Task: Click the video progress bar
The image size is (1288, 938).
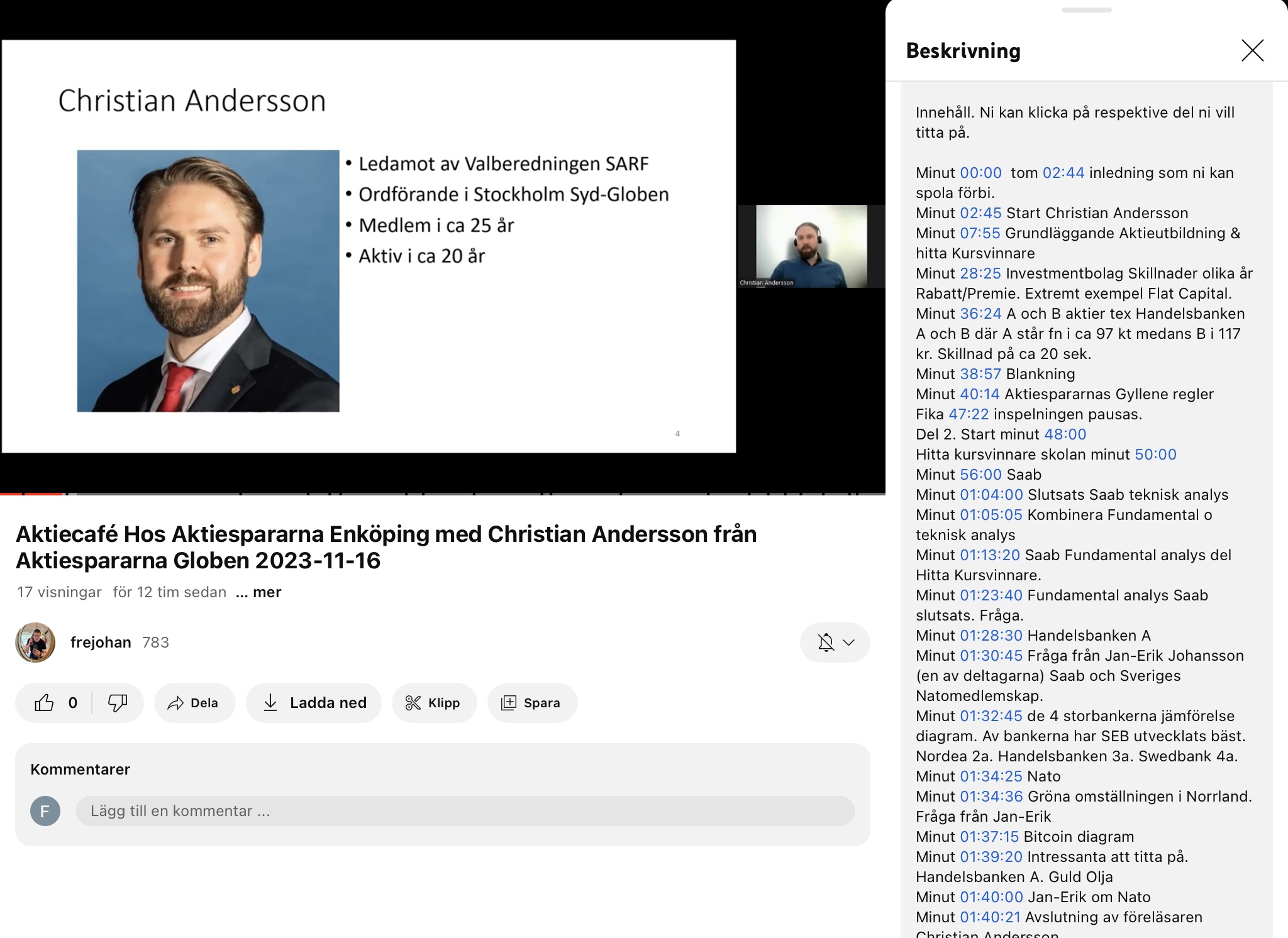Action: click(440, 494)
